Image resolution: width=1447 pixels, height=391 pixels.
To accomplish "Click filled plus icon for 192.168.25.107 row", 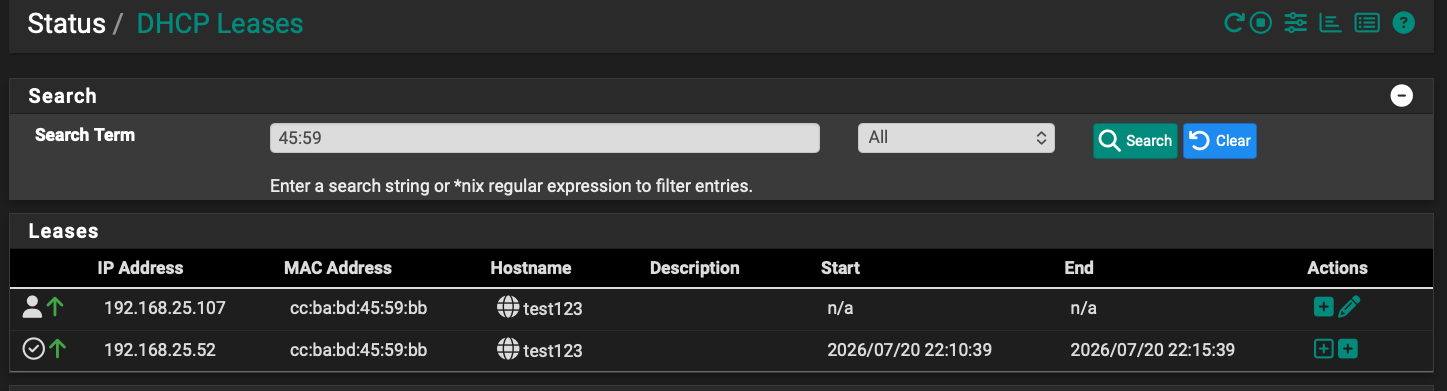I will (x=1323, y=308).
